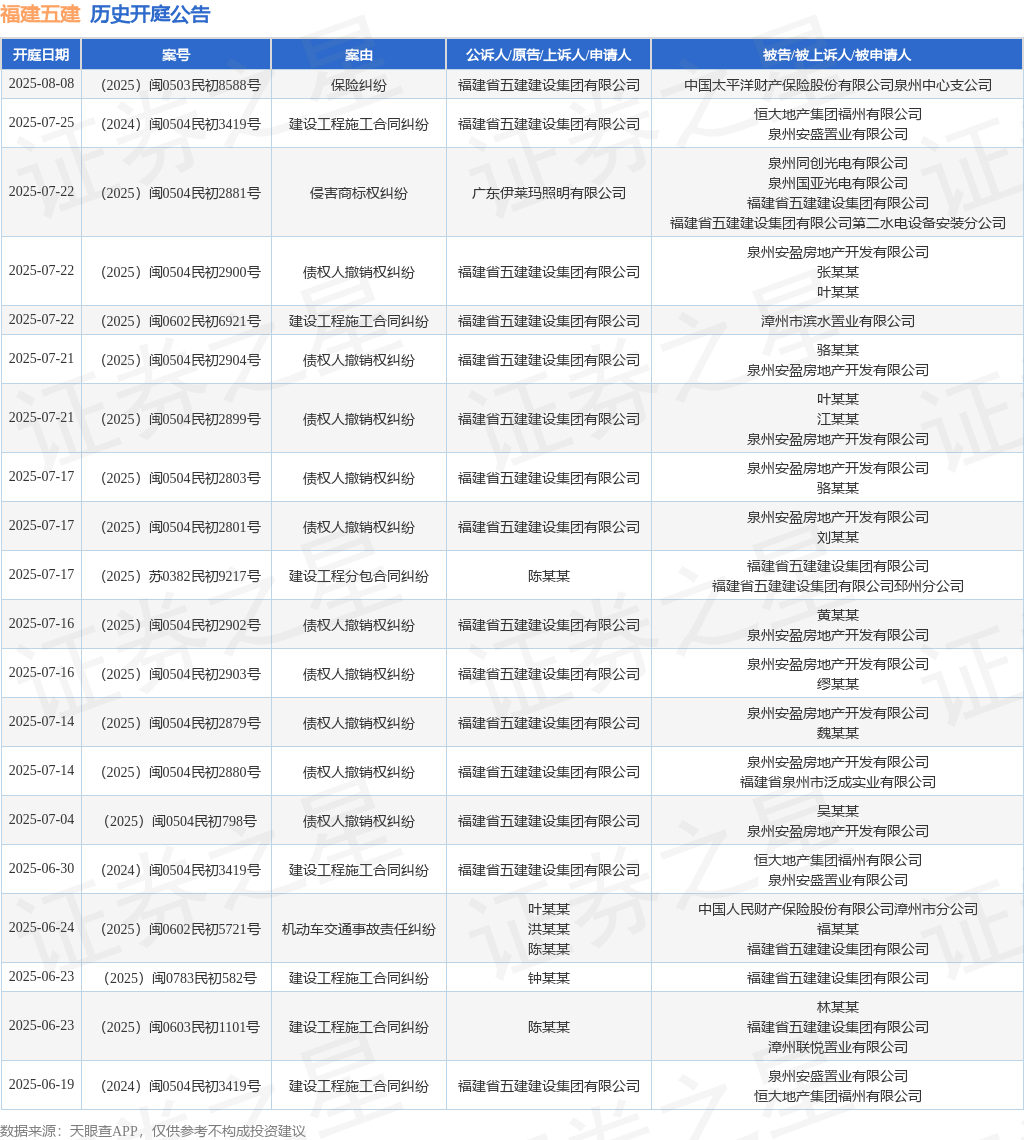Click defendant 漳州市滨水置业有限公司
The width and height of the screenshot is (1024, 1140).
pos(838,321)
